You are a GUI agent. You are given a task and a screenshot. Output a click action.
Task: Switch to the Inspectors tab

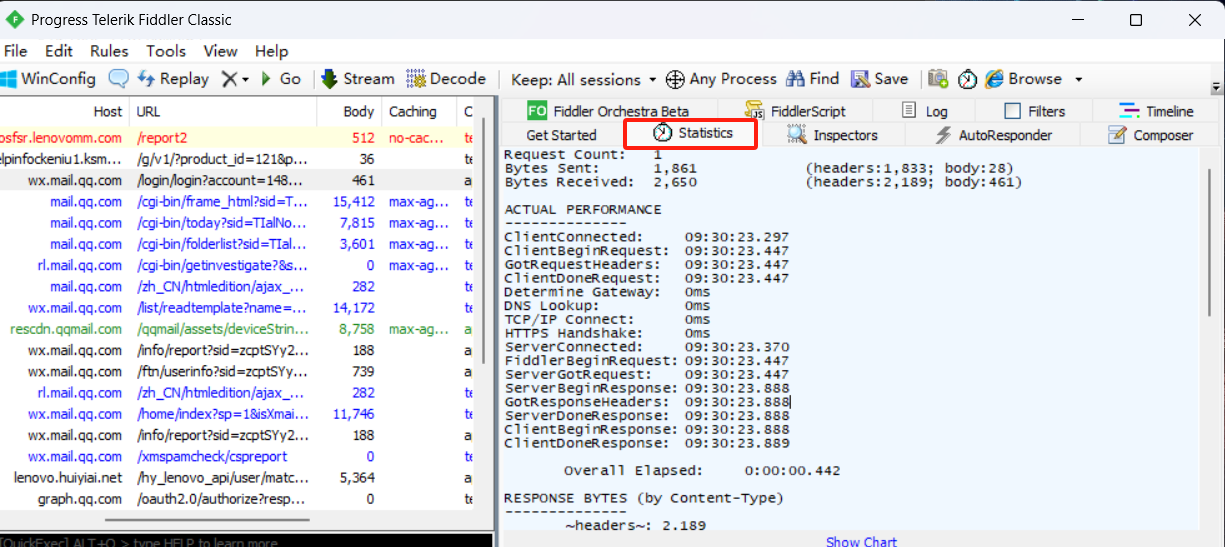coord(832,135)
